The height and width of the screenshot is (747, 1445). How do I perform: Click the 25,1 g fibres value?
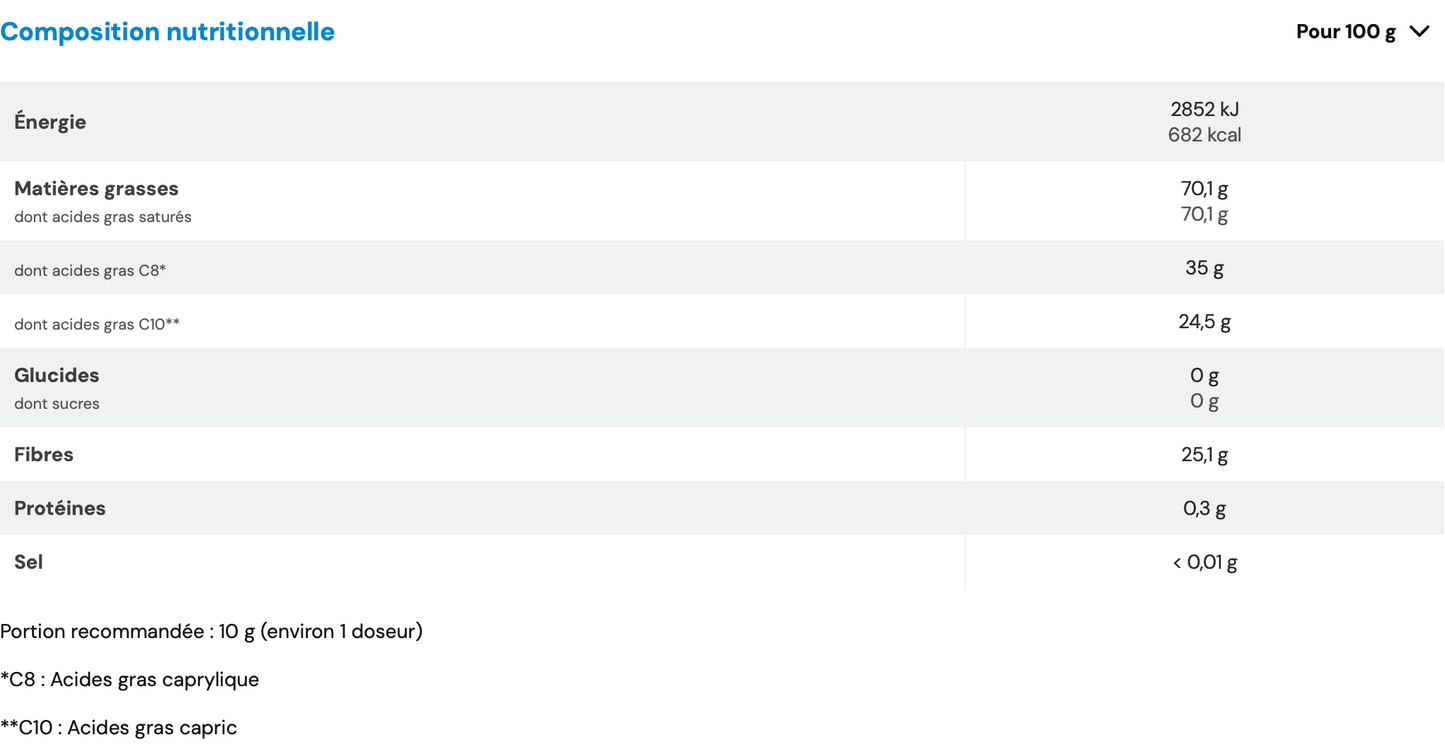coord(1204,455)
